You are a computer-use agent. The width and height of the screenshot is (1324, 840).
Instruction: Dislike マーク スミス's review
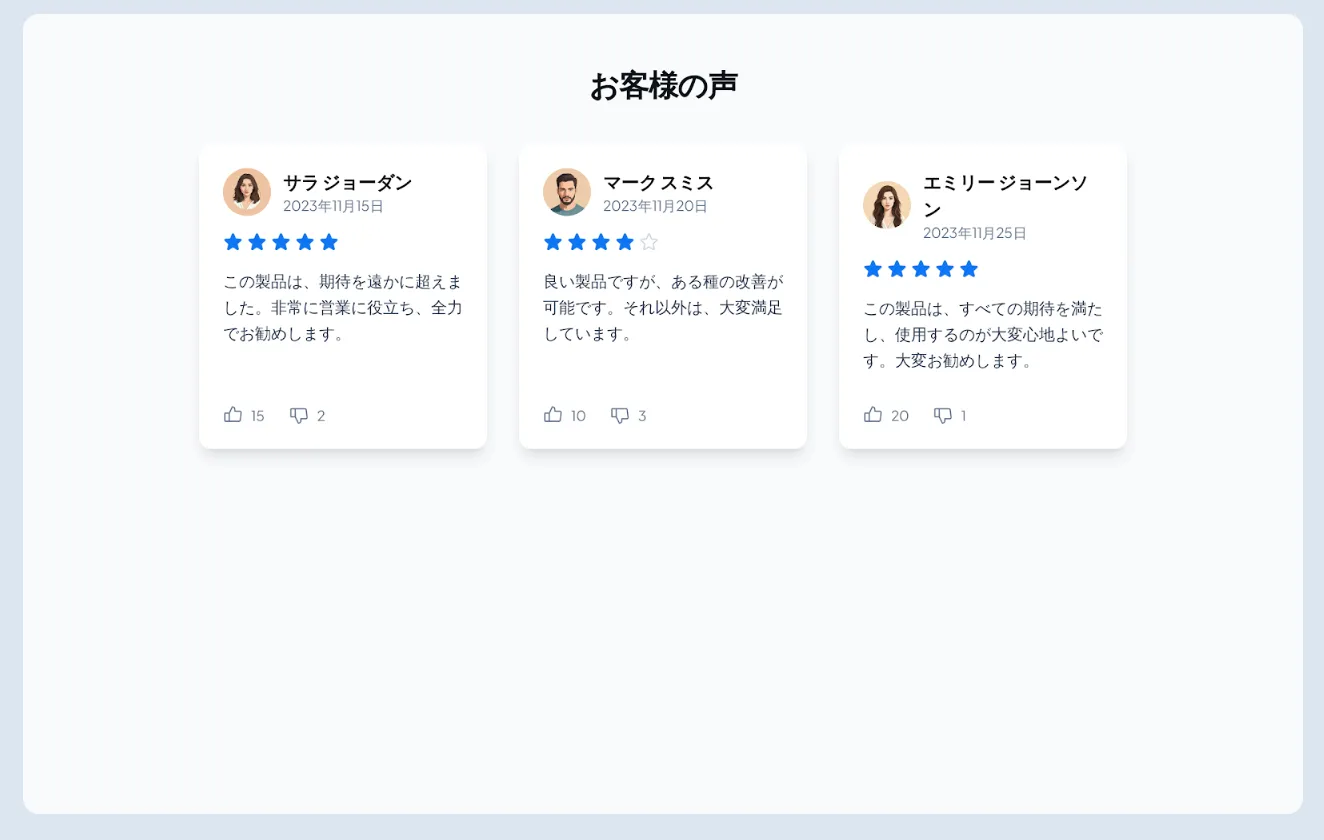tap(620, 416)
